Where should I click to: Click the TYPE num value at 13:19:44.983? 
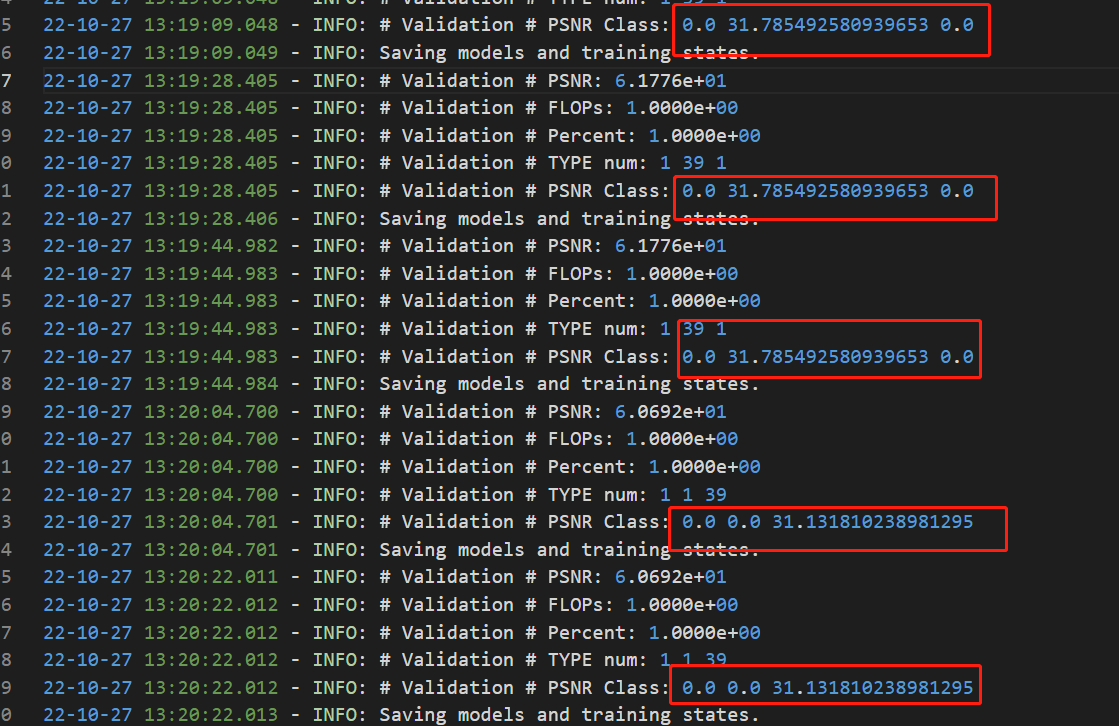click(693, 329)
